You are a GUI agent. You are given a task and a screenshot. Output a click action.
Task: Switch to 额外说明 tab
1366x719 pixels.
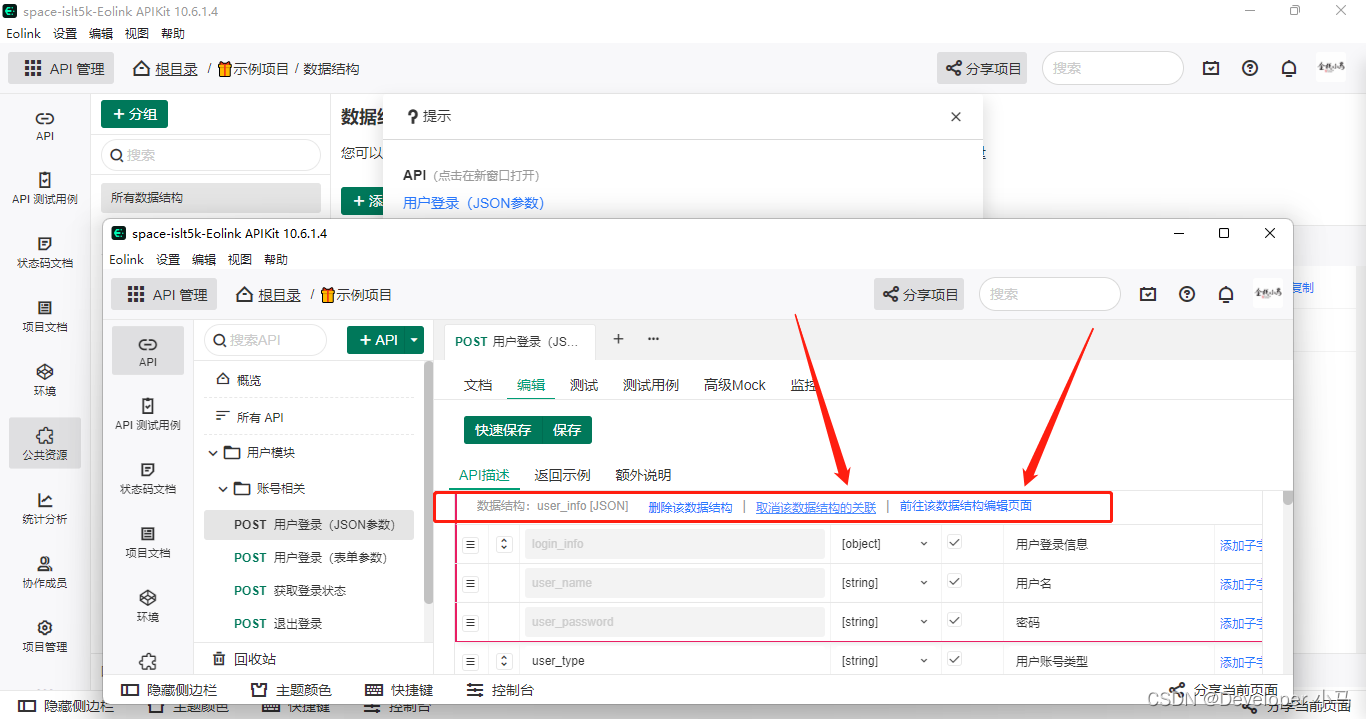643,475
